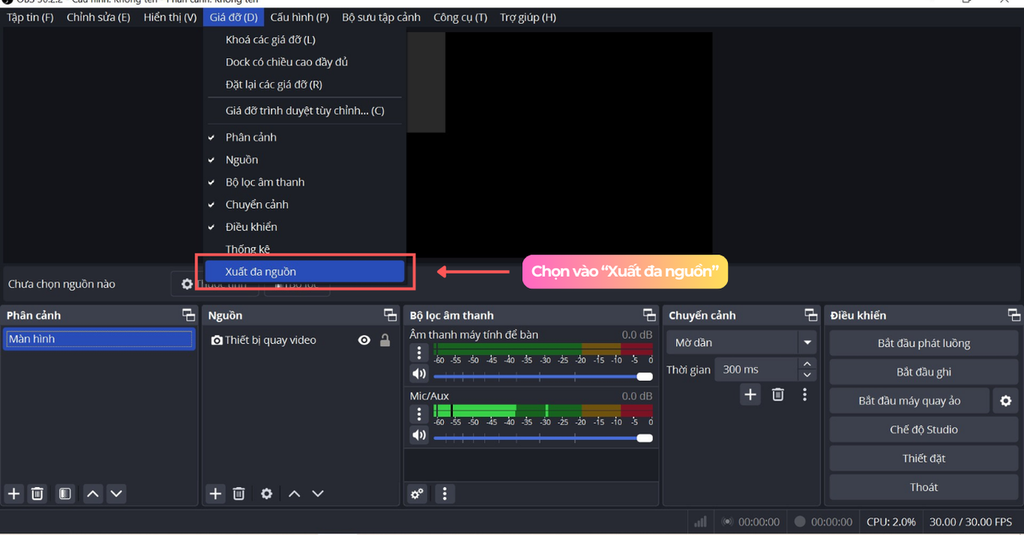Mute Âm thanh máy tính để bàn

[419, 374]
